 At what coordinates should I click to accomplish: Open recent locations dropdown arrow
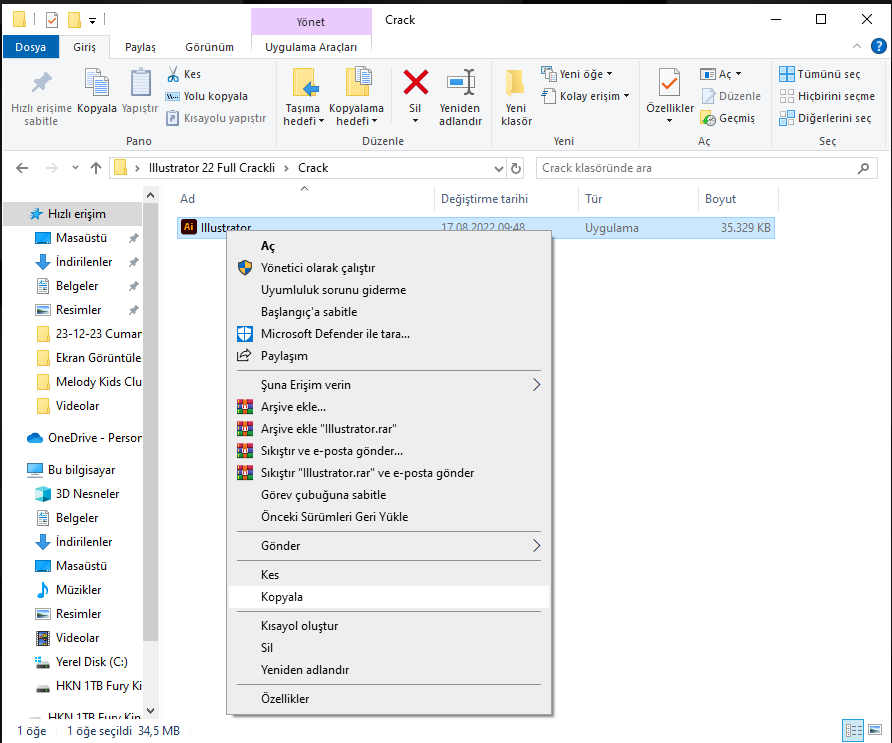point(75,168)
